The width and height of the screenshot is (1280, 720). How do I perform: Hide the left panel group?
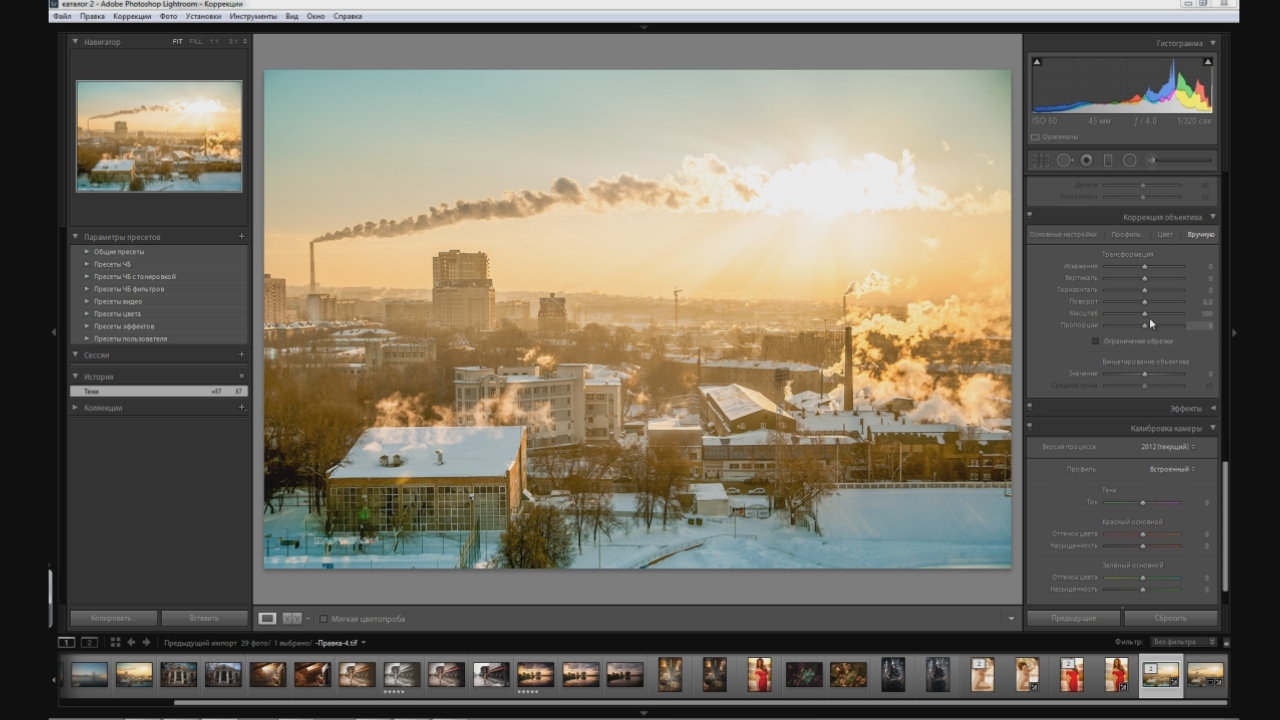[54, 332]
